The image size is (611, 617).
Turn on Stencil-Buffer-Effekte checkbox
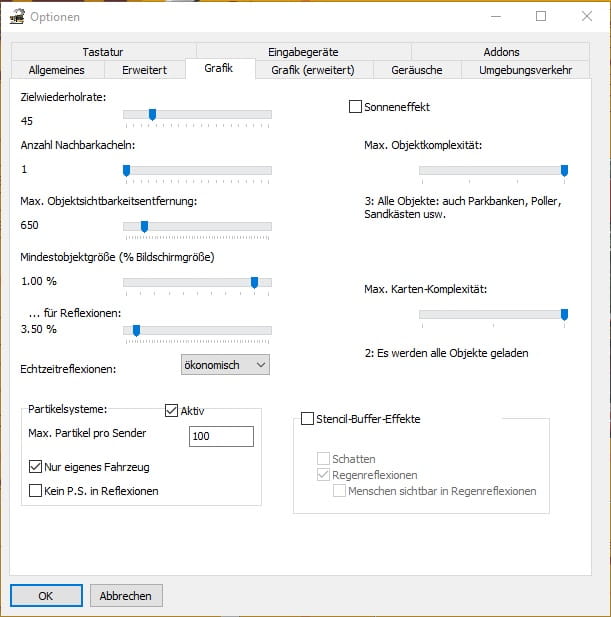pos(308,419)
